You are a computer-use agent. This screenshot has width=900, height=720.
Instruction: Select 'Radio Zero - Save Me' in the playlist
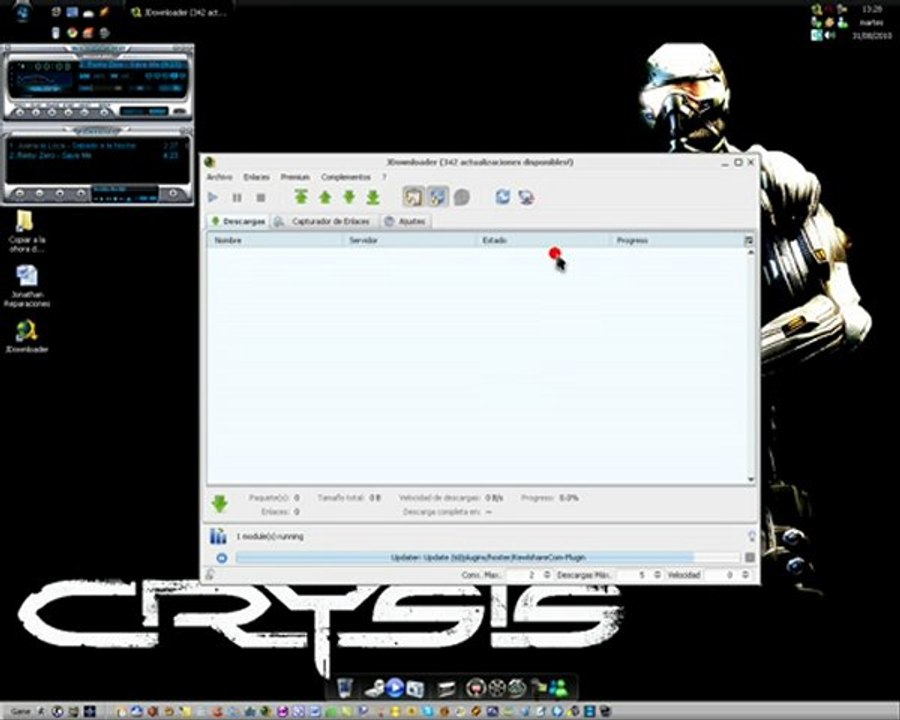click(x=94, y=155)
